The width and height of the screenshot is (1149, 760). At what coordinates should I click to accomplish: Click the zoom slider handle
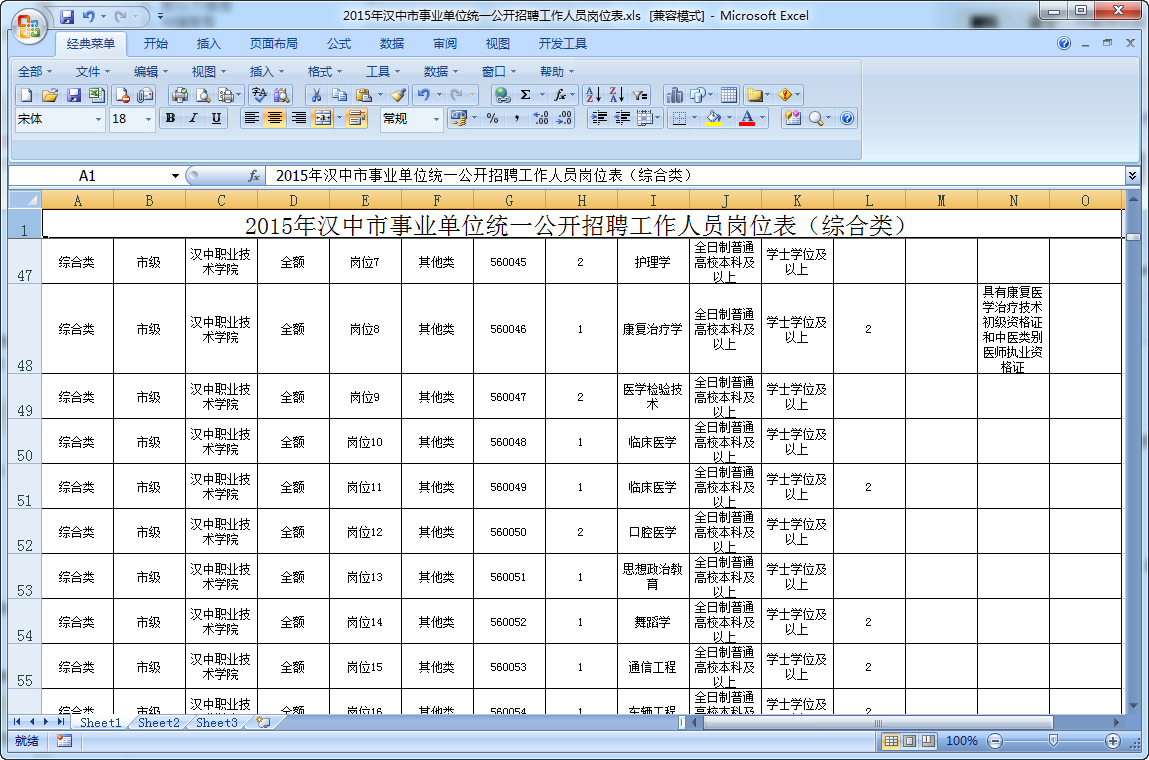pyautogui.click(x=1053, y=741)
